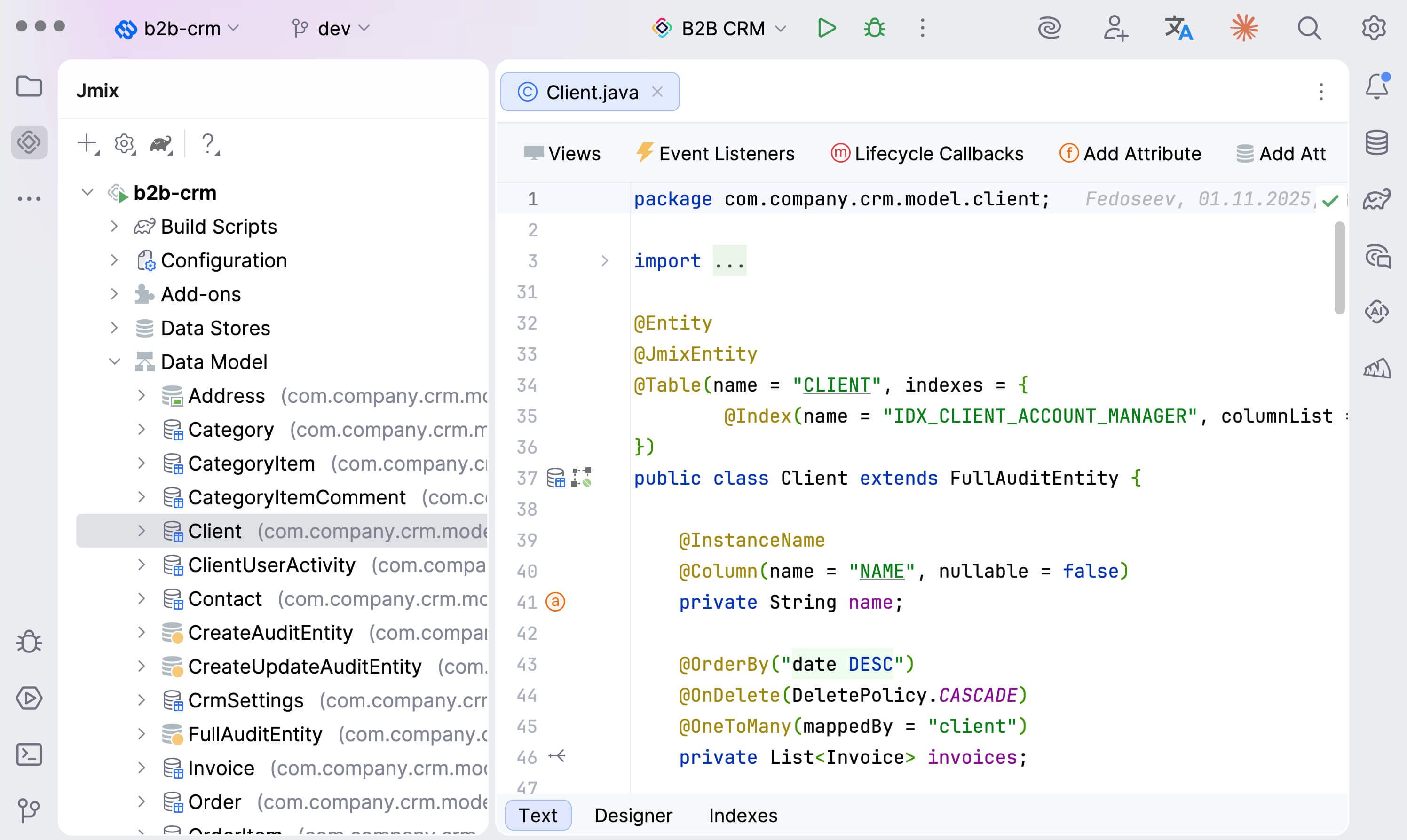The width and height of the screenshot is (1407, 840).
Task: Collapse the Data Model node
Action: pos(114,361)
